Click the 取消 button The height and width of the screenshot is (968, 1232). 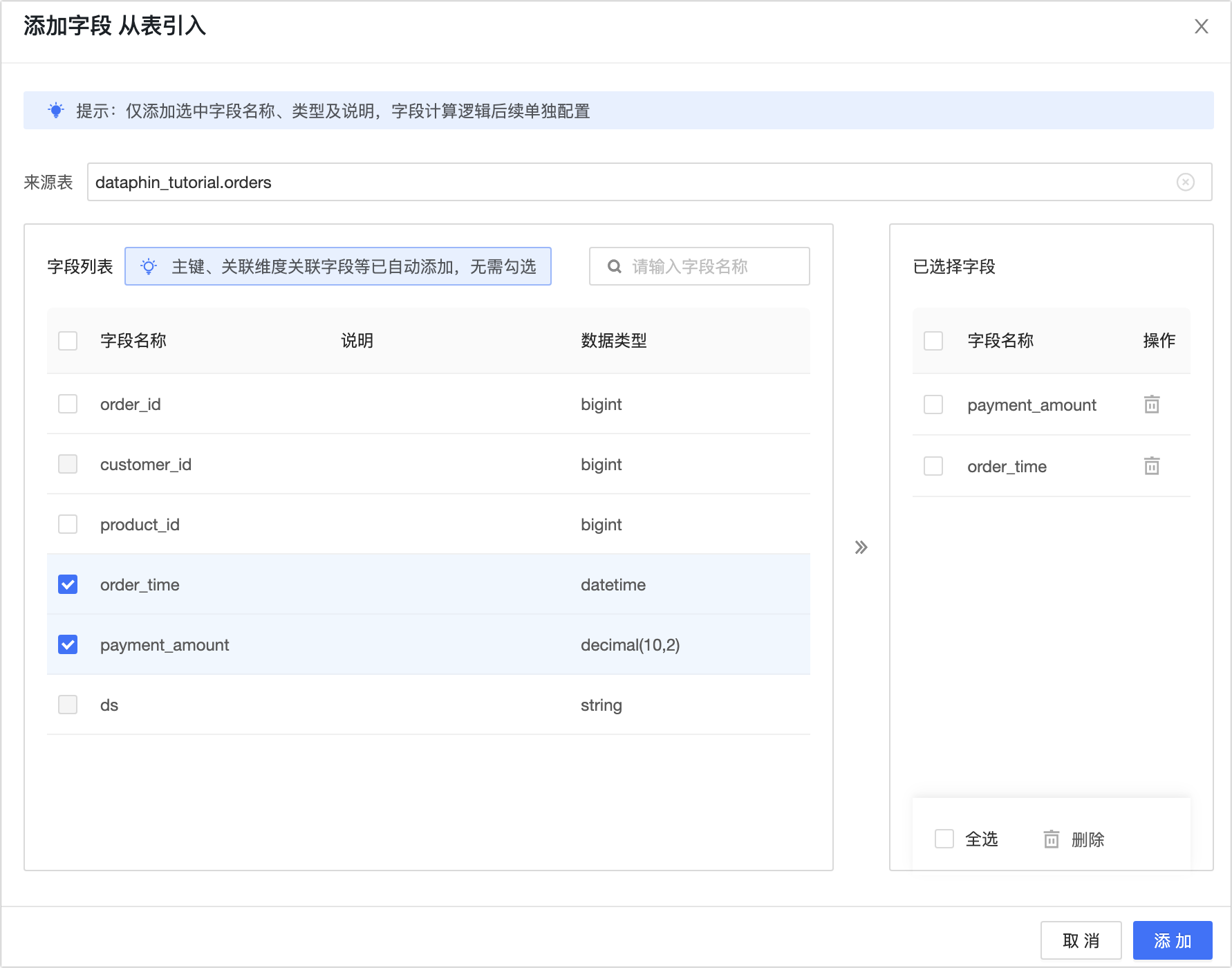pos(1081,940)
